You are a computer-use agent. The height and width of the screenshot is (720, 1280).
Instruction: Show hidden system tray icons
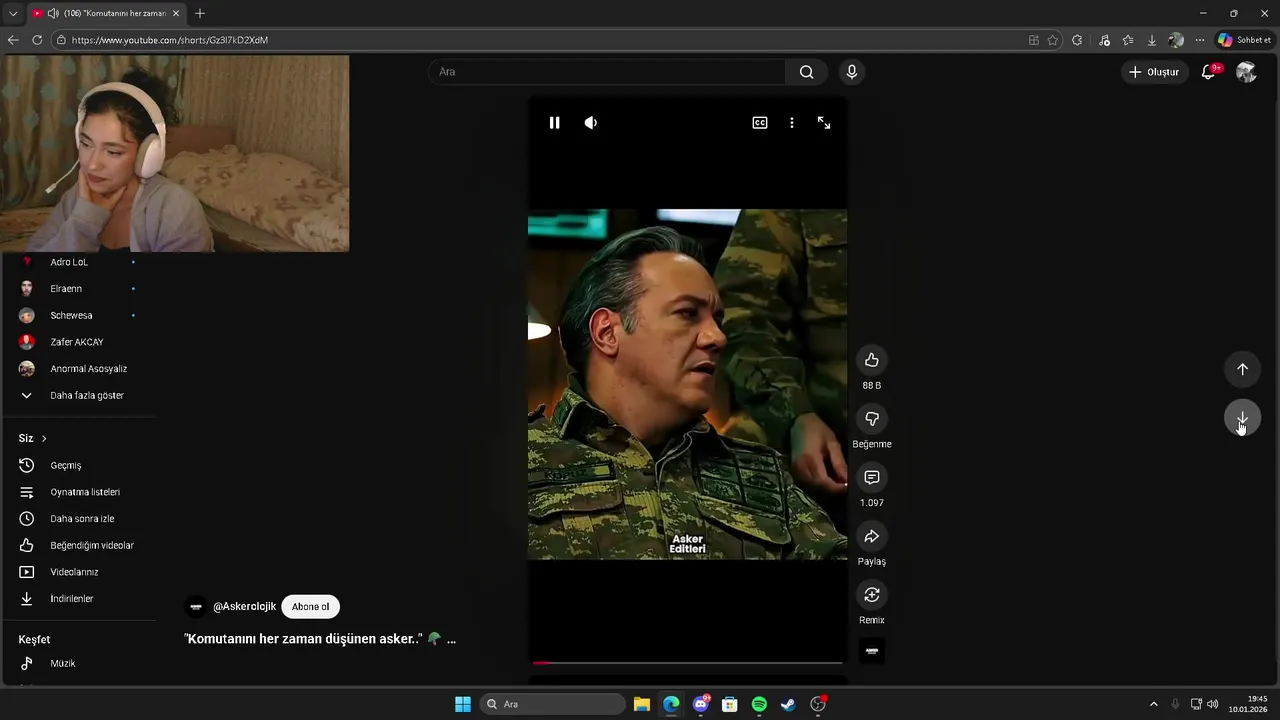[1153, 704]
